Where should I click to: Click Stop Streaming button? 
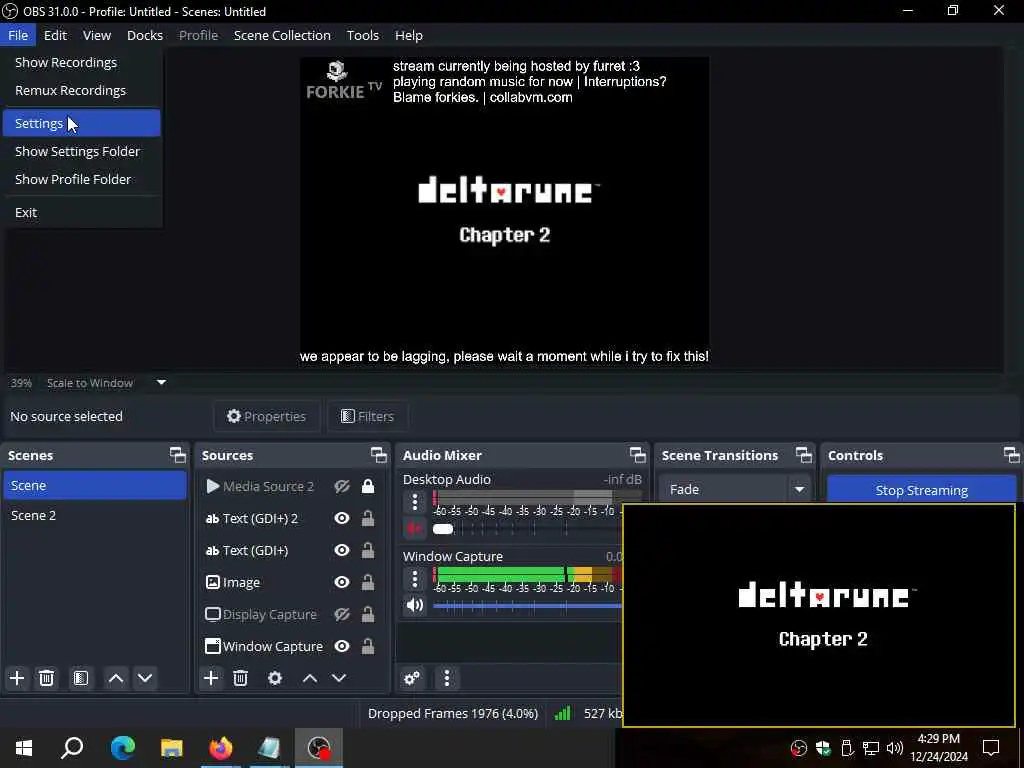[921, 490]
